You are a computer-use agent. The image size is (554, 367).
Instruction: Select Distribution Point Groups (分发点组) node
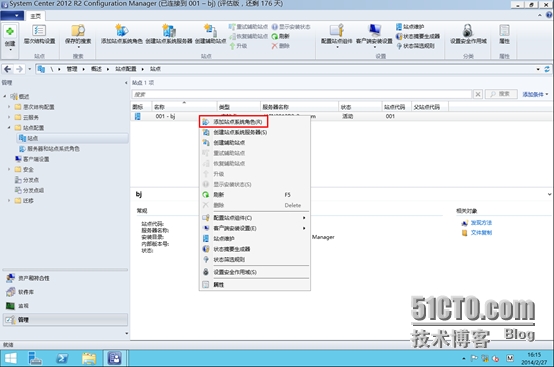pyautogui.click(x=29, y=190)
